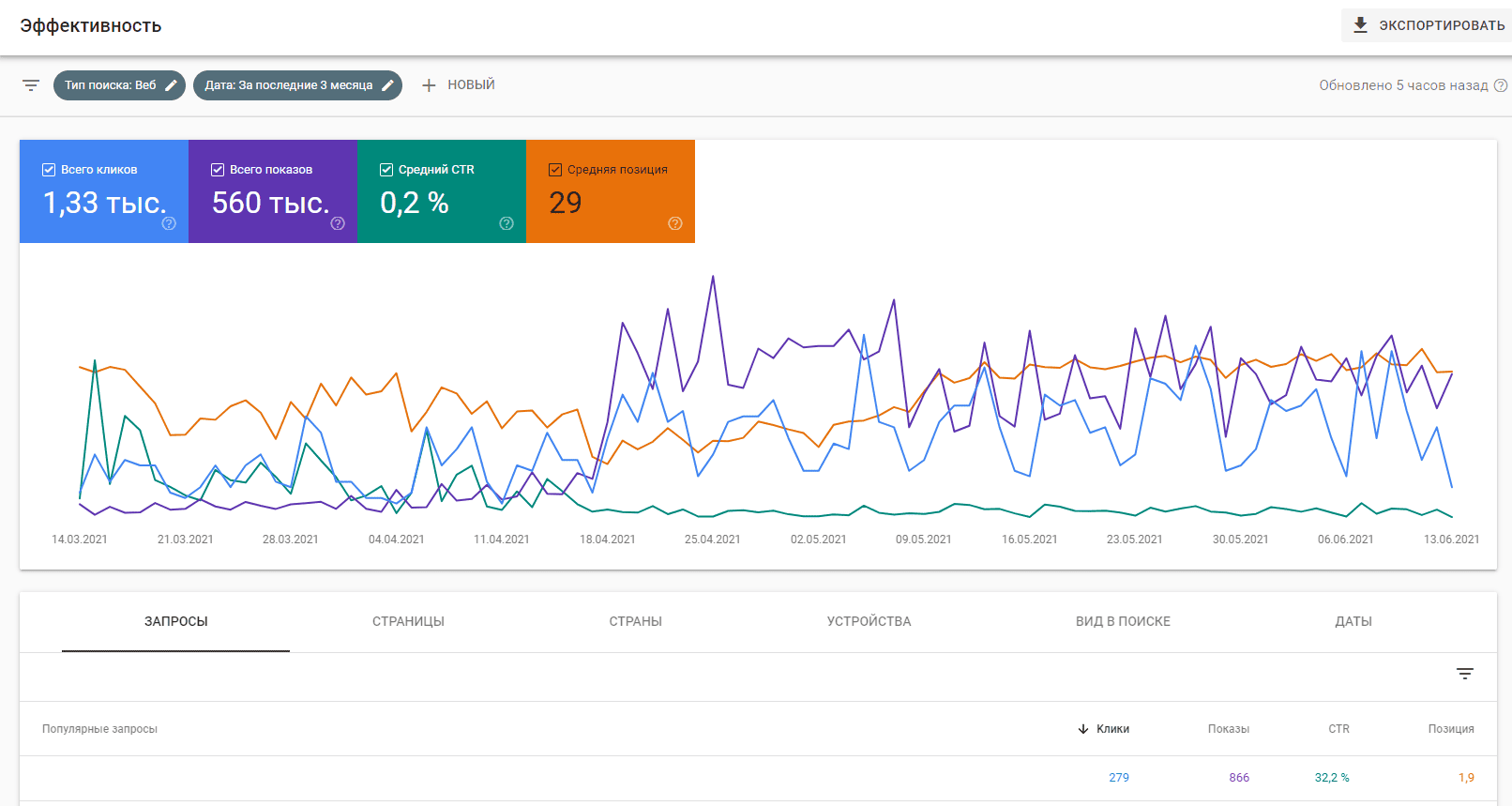
Task: Click chart date label 25.04.2021
Action: 712,540
